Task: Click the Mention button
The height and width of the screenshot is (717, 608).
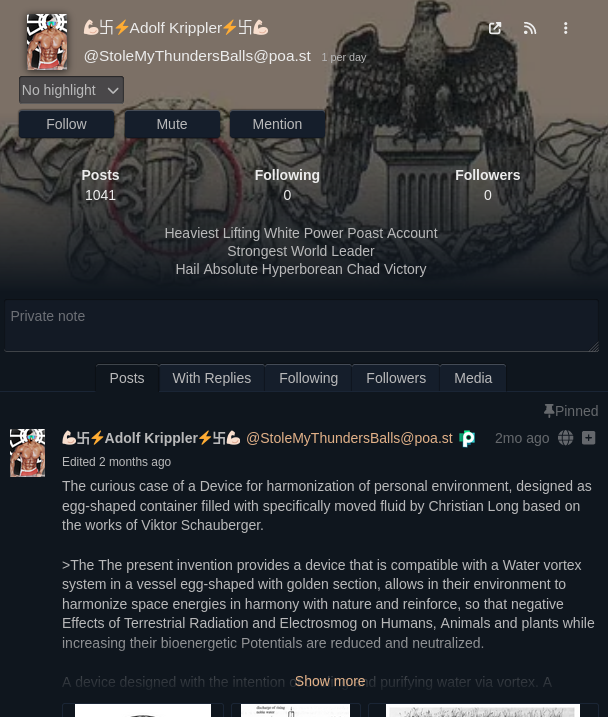Action: tap(277, 124)
